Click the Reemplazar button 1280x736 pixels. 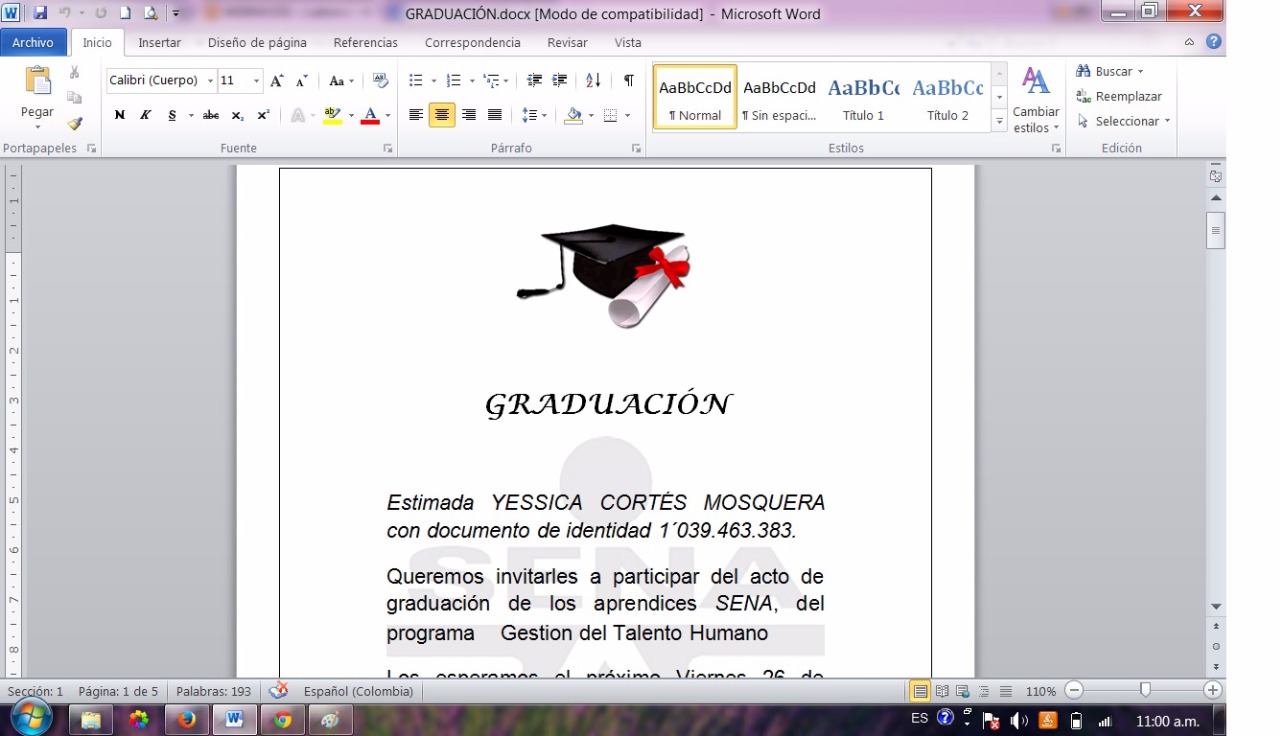pos(1119,96)
